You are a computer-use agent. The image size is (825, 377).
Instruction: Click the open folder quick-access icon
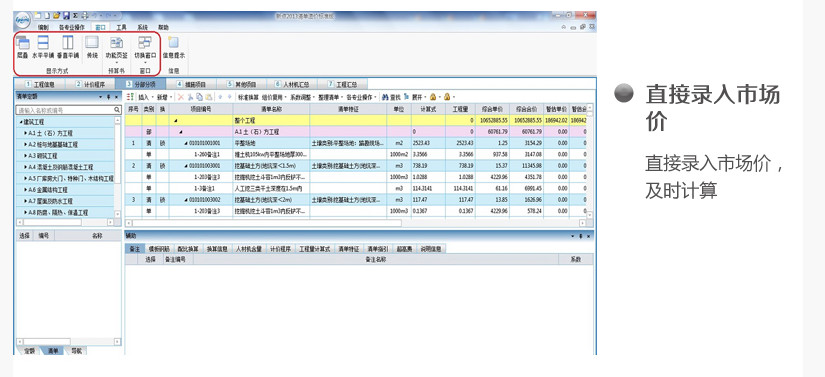pos(57,16)
